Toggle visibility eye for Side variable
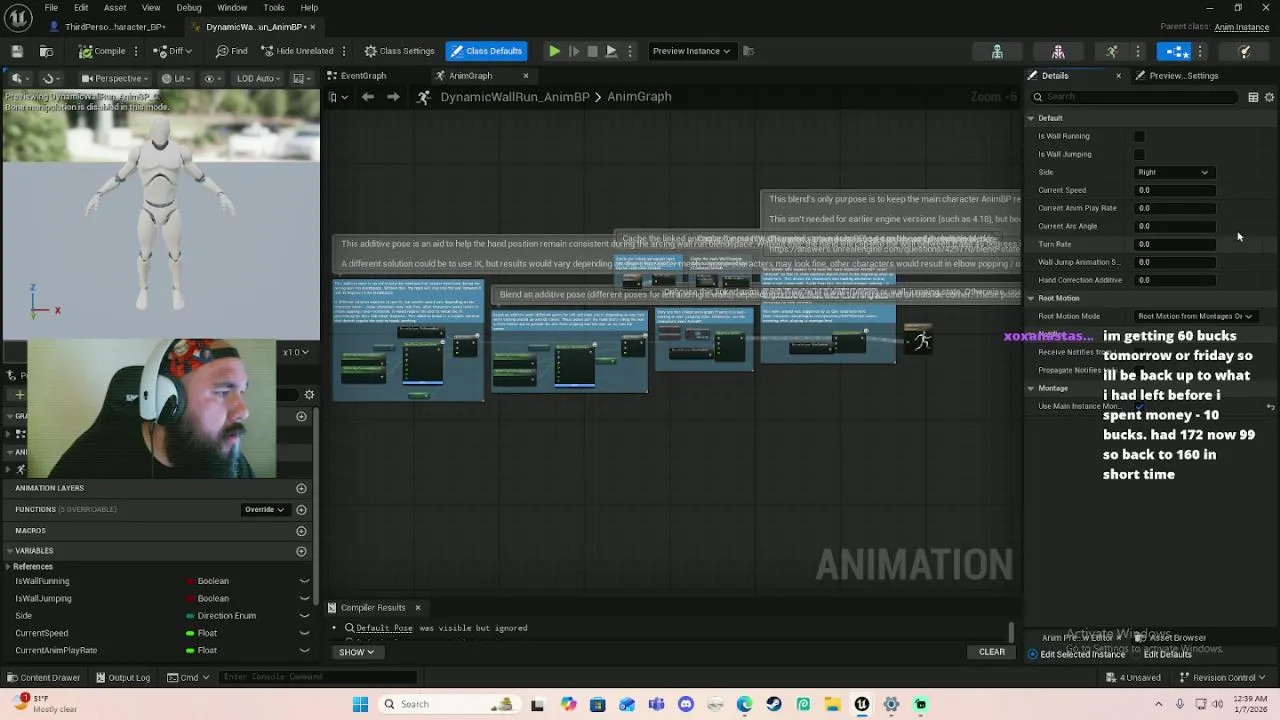 (x=304, y=616)
